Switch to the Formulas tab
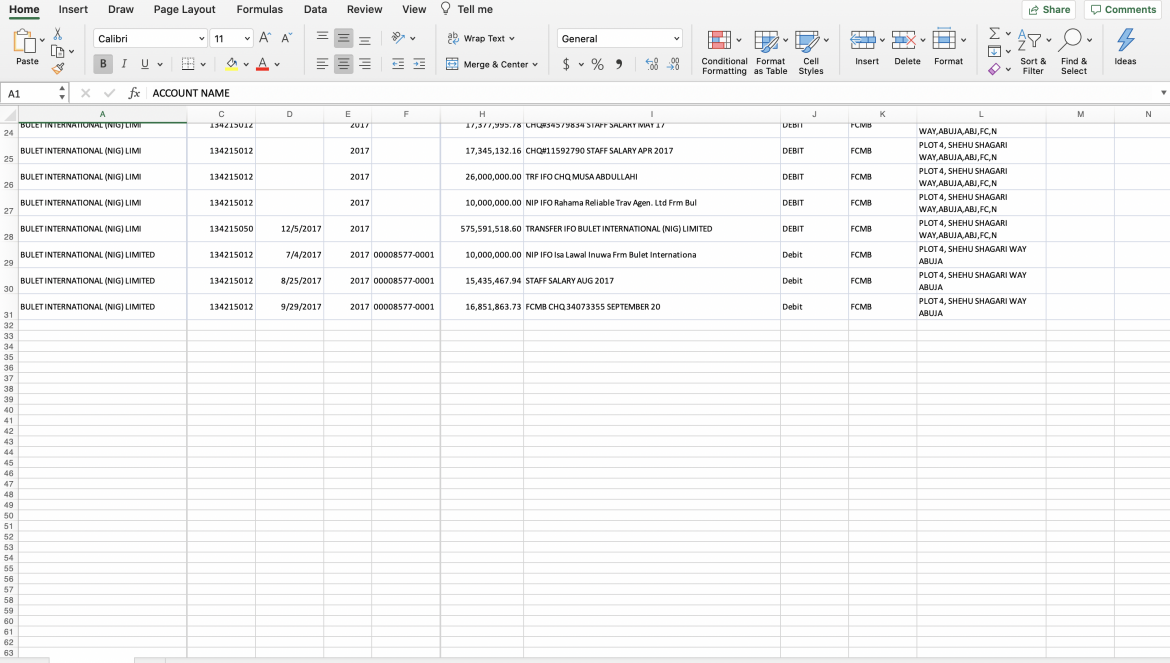1170x663 pixels. click(x=260, y=10)
